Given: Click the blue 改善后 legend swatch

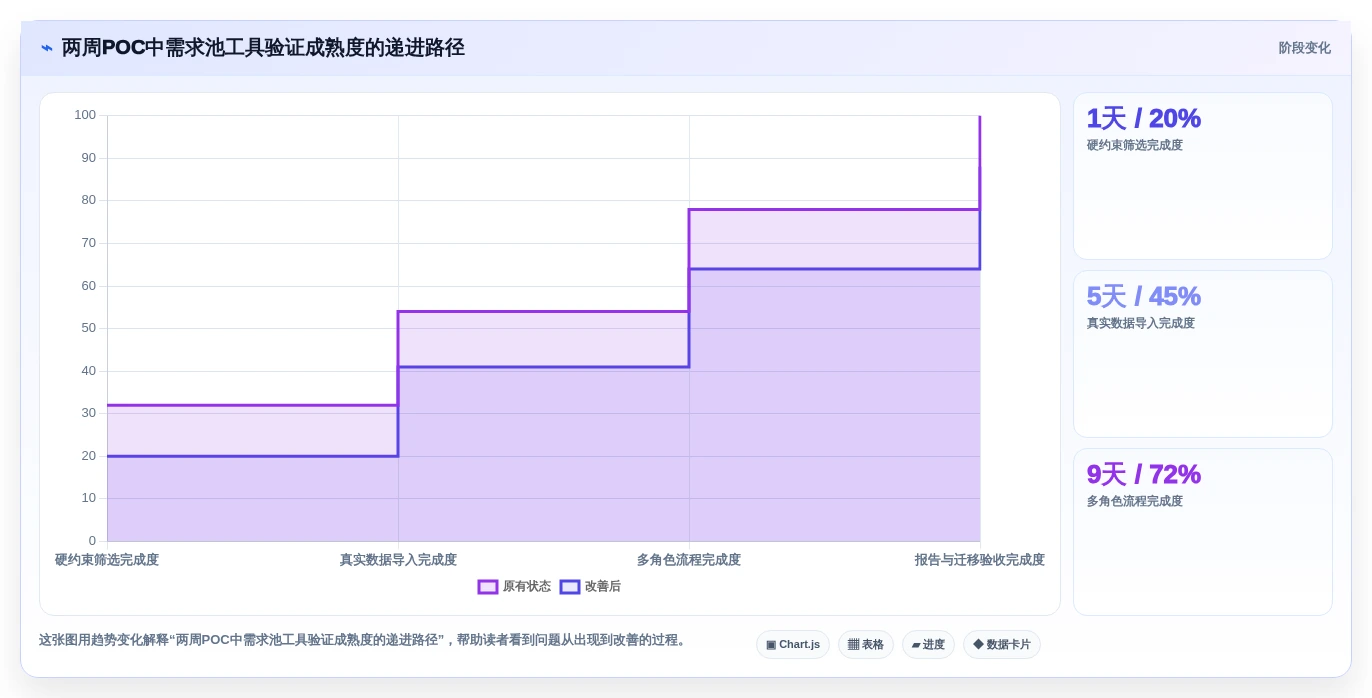Looking at the screenshot, I should tap(570, 587).
